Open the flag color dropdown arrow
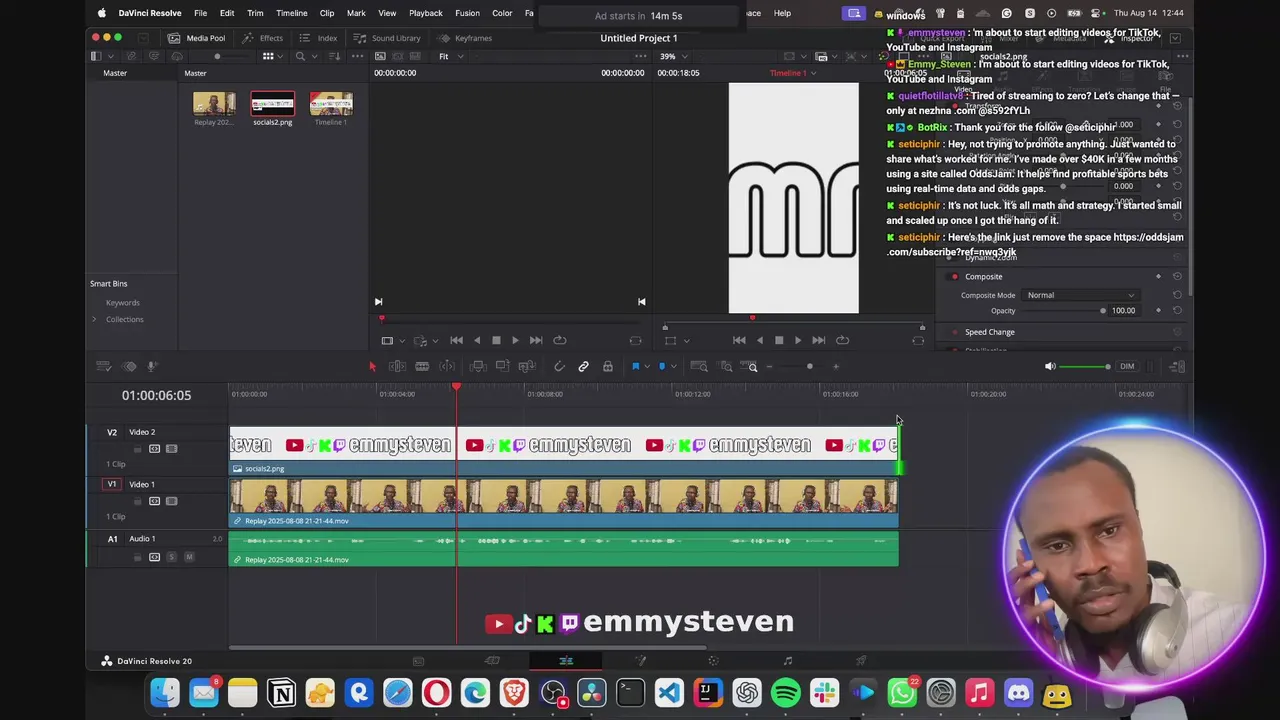The image size is (1280, 720). coord(646,367)
